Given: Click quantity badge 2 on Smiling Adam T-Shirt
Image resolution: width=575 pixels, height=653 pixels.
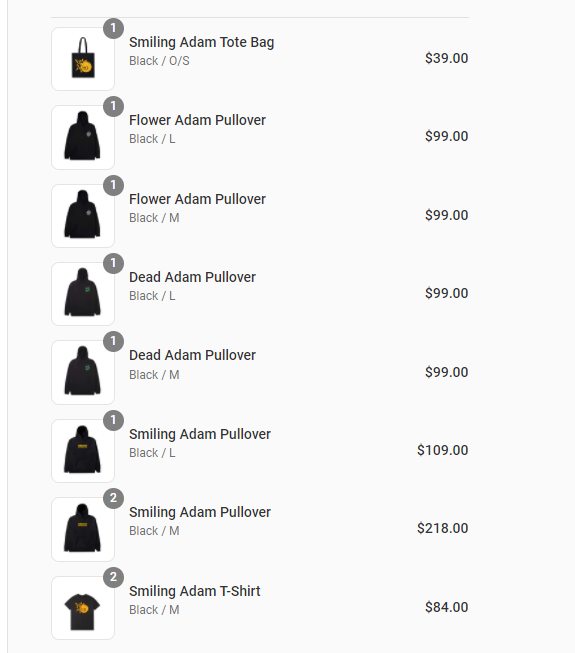Looking at the screenshot, I should [x=113, y=577].
